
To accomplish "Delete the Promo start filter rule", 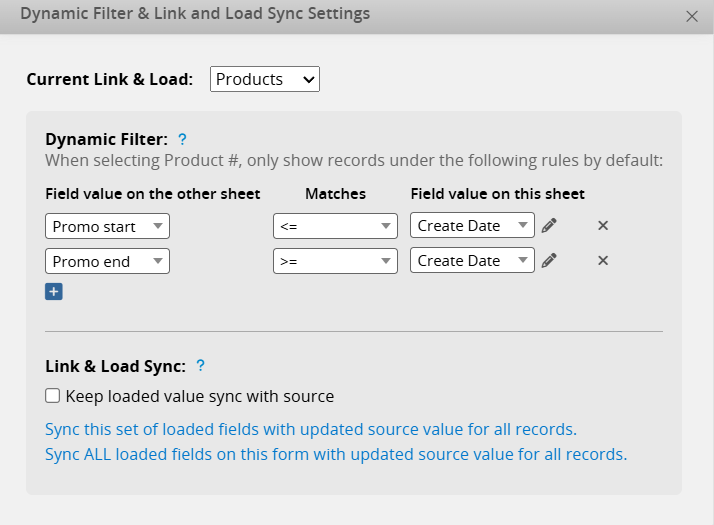I will [x=603, y=226].
